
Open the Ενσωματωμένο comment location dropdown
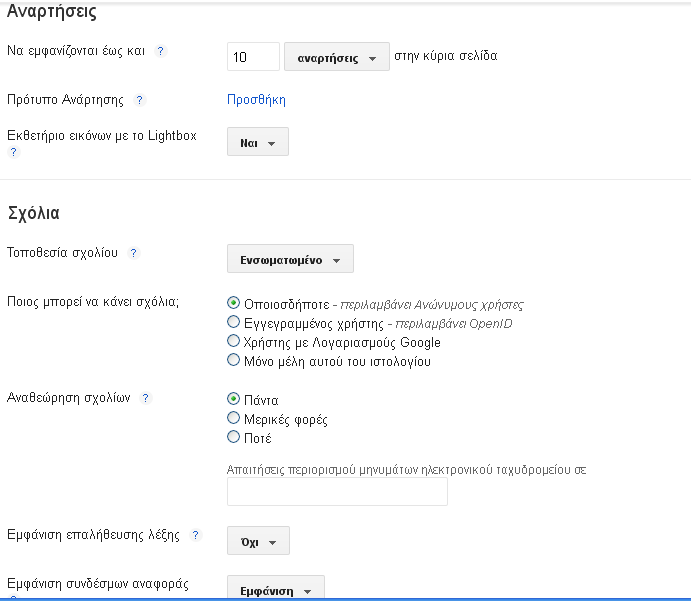[x=290, y=259]
